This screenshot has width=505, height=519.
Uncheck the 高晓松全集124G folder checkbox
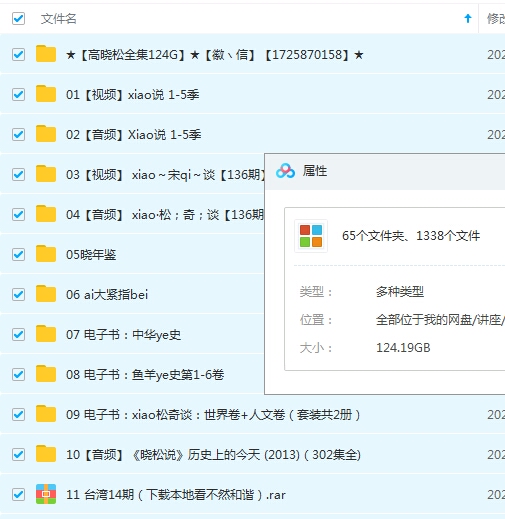tap(18, 54)
